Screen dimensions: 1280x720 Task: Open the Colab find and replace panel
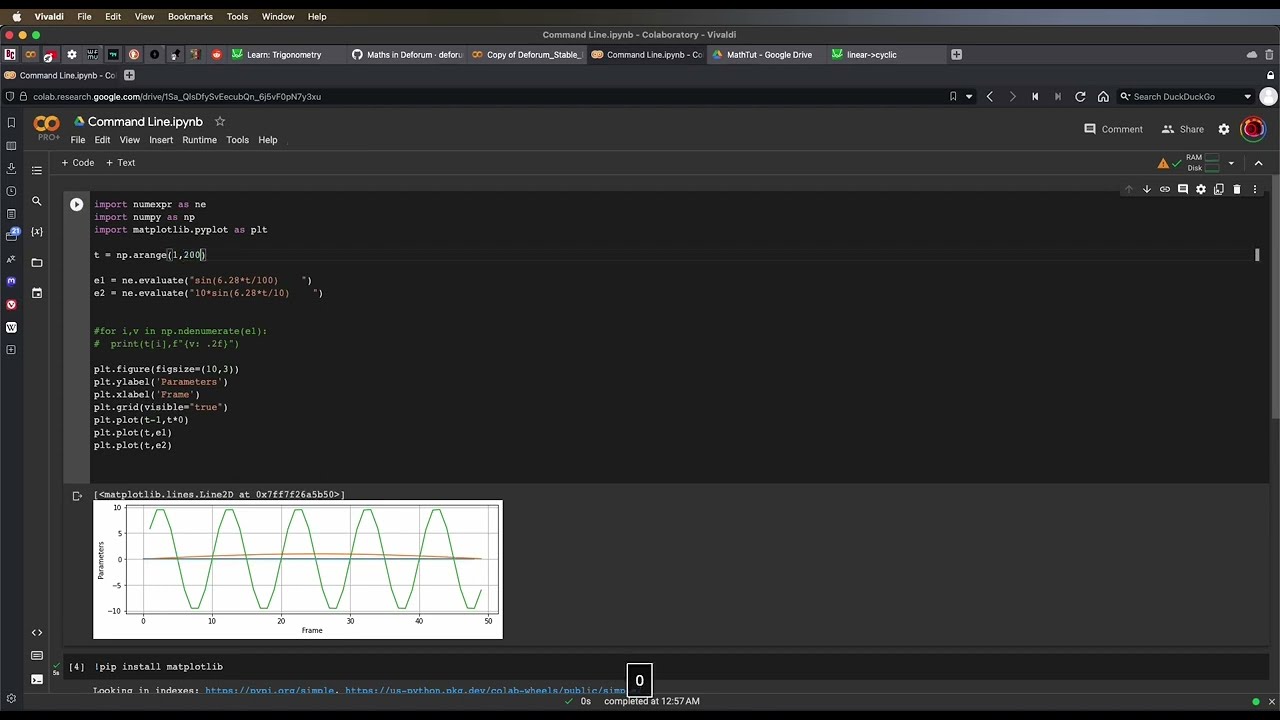pyautogui.click(x=37, y=201)
